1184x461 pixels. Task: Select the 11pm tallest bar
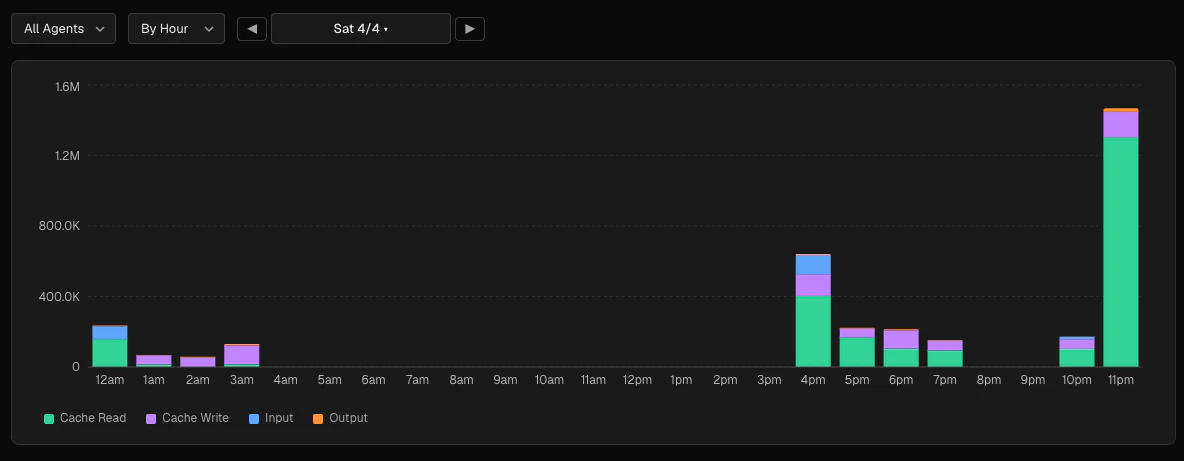(1121, 238)
